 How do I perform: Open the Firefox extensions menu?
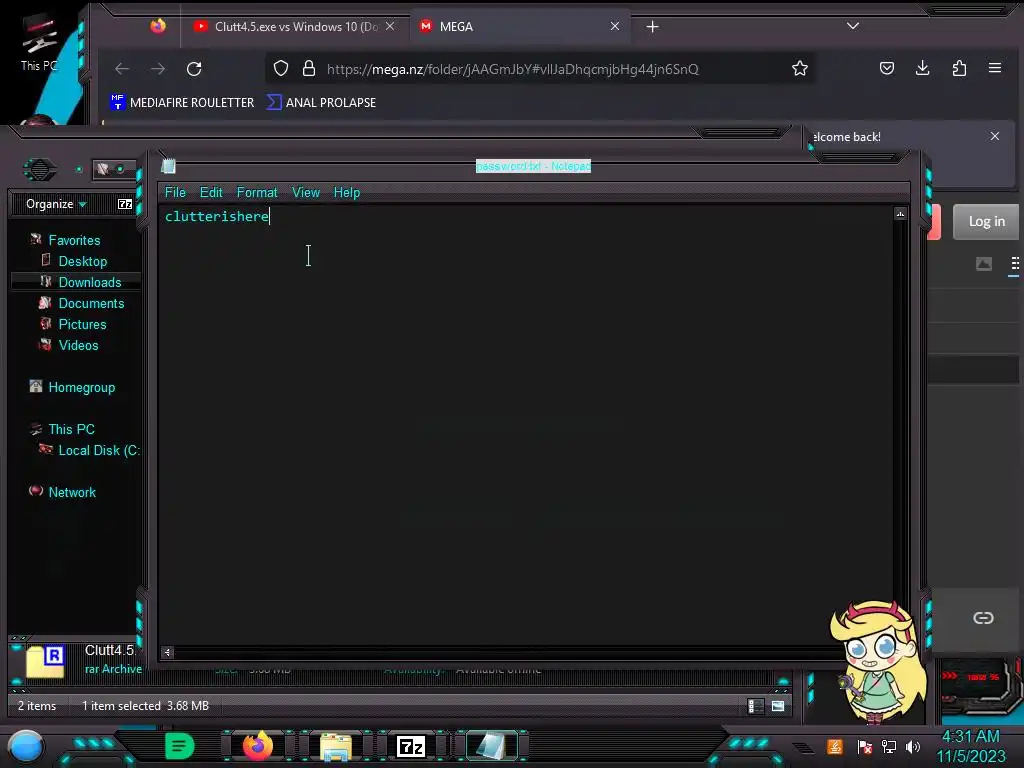(x=959, y=68)
